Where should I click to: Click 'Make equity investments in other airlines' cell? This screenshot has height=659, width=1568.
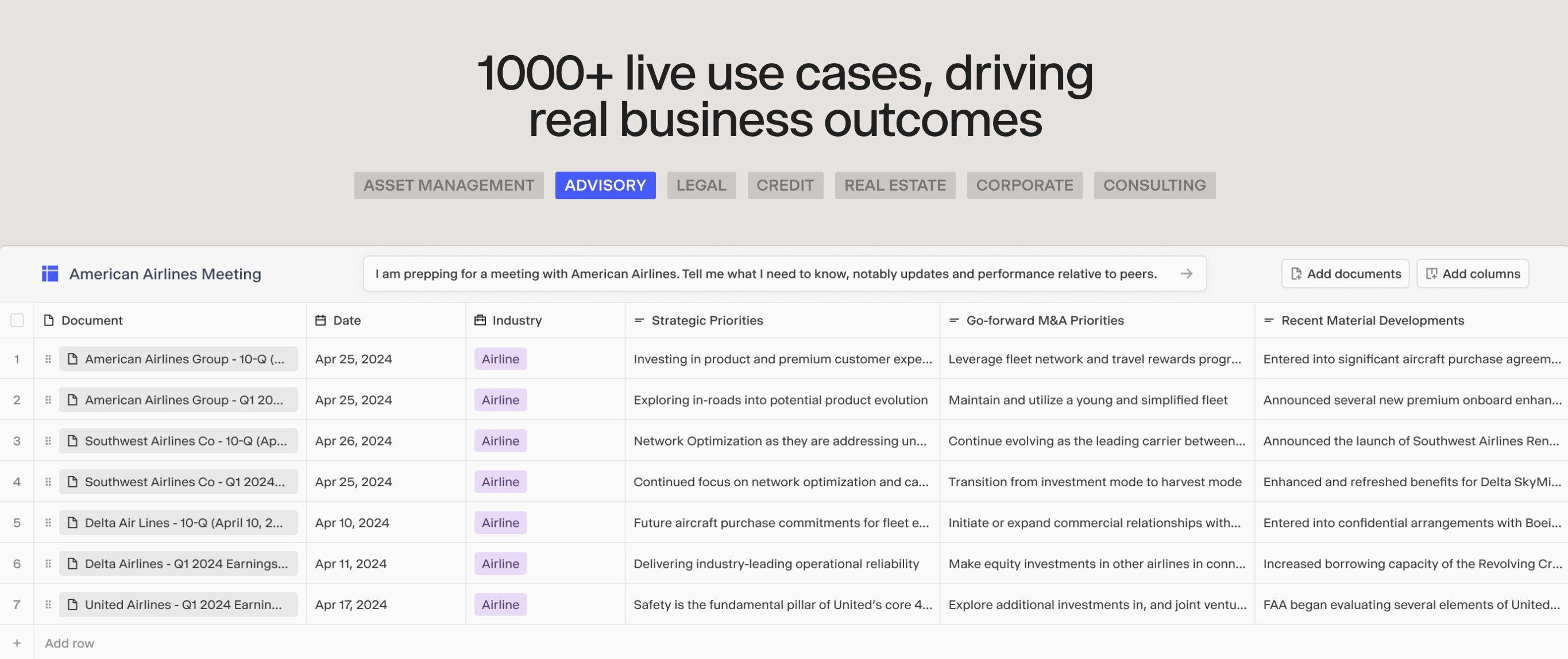[1097, 564]
